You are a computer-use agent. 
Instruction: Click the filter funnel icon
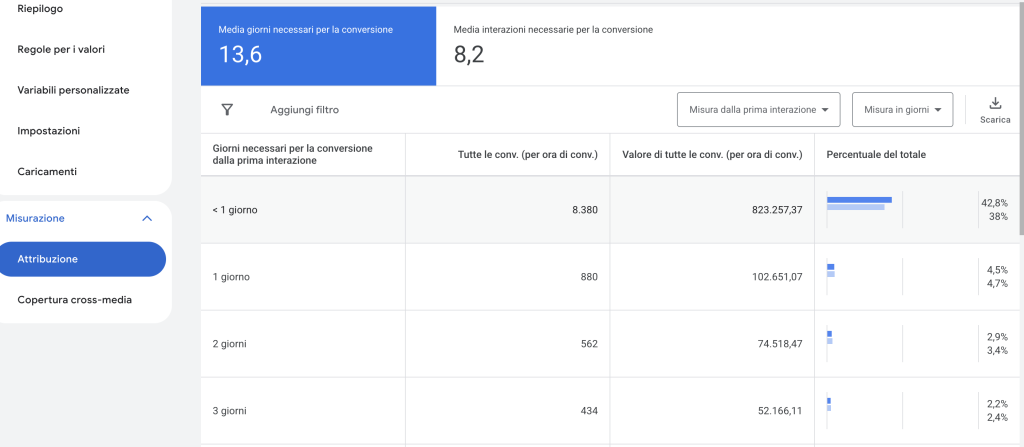coord(227,110)
